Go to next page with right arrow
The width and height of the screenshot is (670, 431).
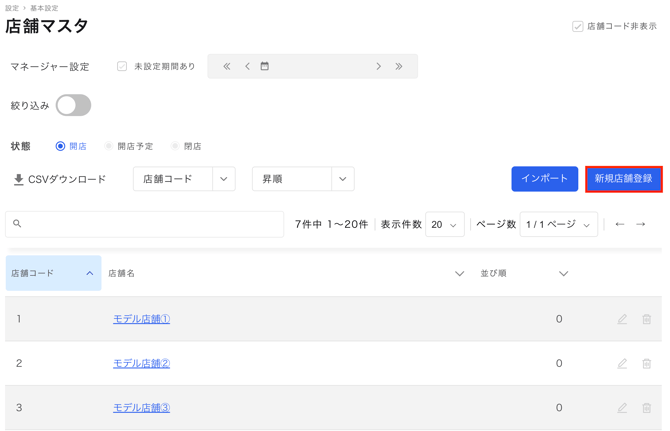[640, 224]
